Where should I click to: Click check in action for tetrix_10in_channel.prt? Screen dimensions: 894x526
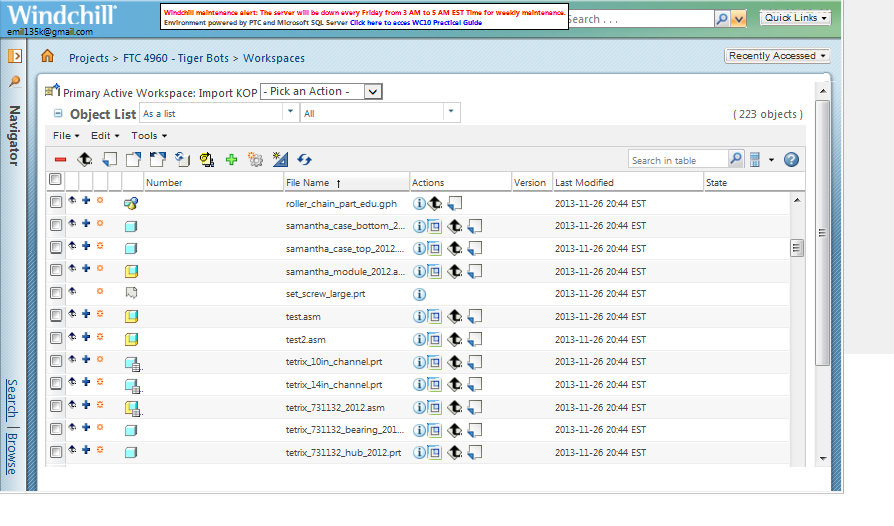click(x=475, y=362)
